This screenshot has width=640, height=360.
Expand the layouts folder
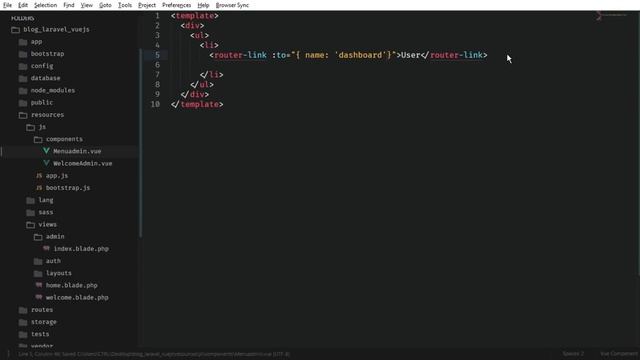coord(58,273)
